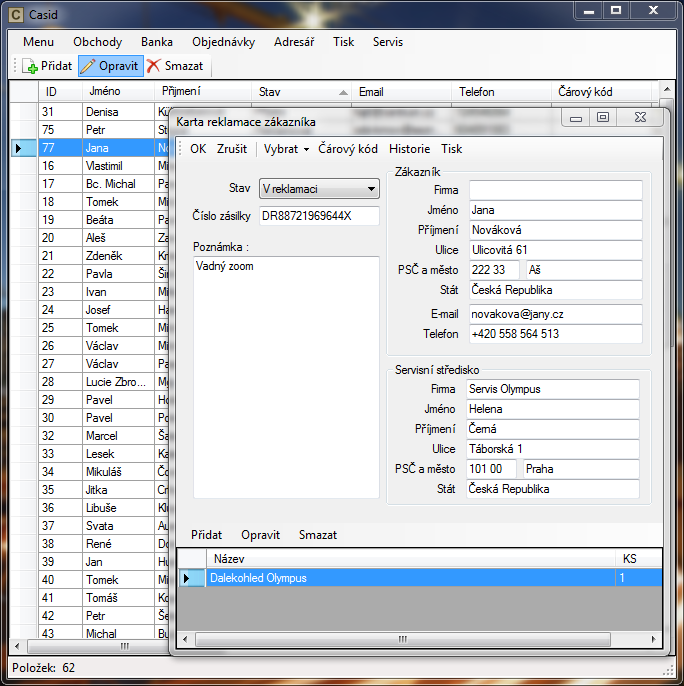Screen dimensions: 684x686
Task: Click the customer PSČ field 222 33
Action: point(495,270)
